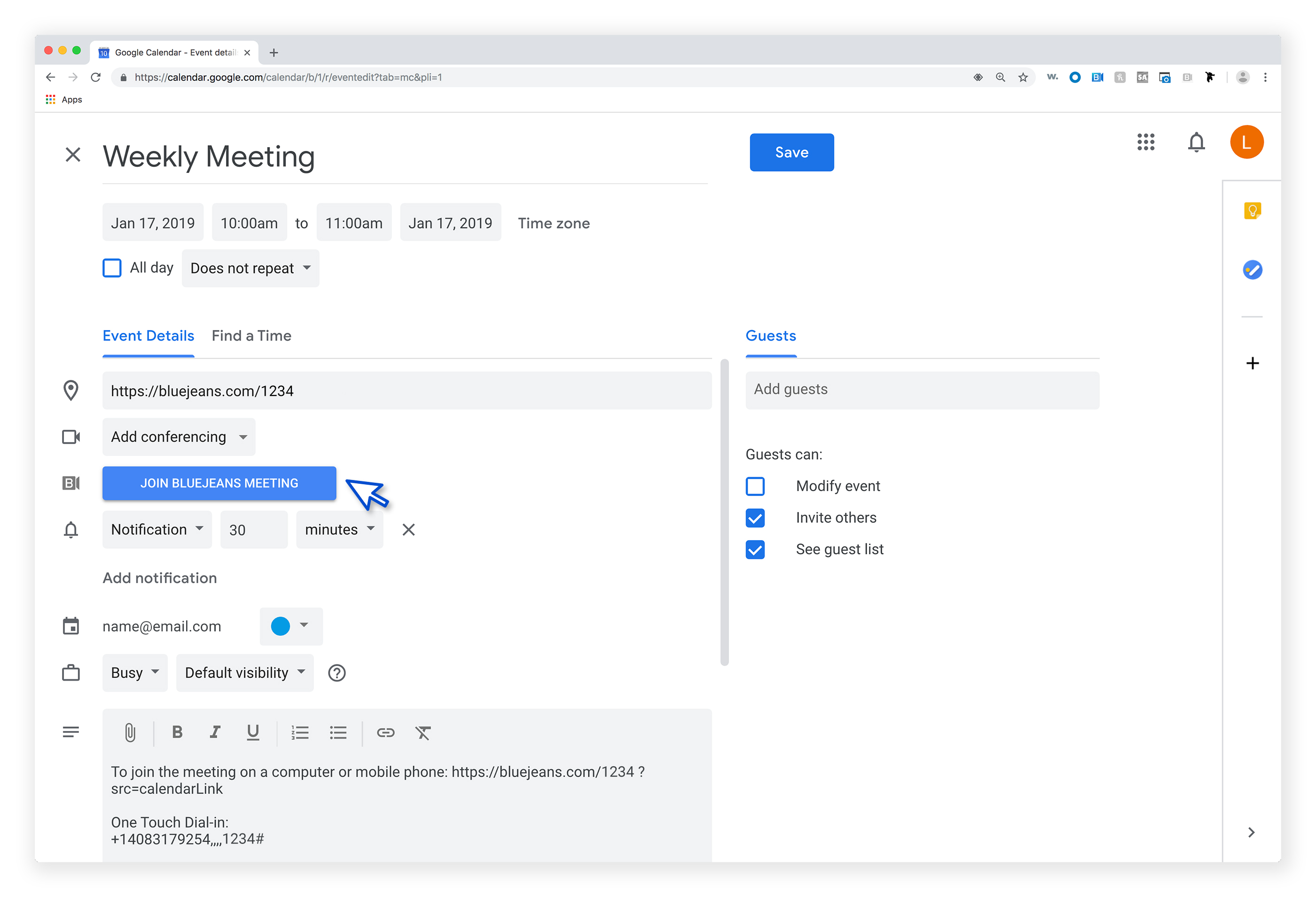Click the event details vertical scrollbar
This screenshot has height=897, width=1316.
tap(724, 512)
